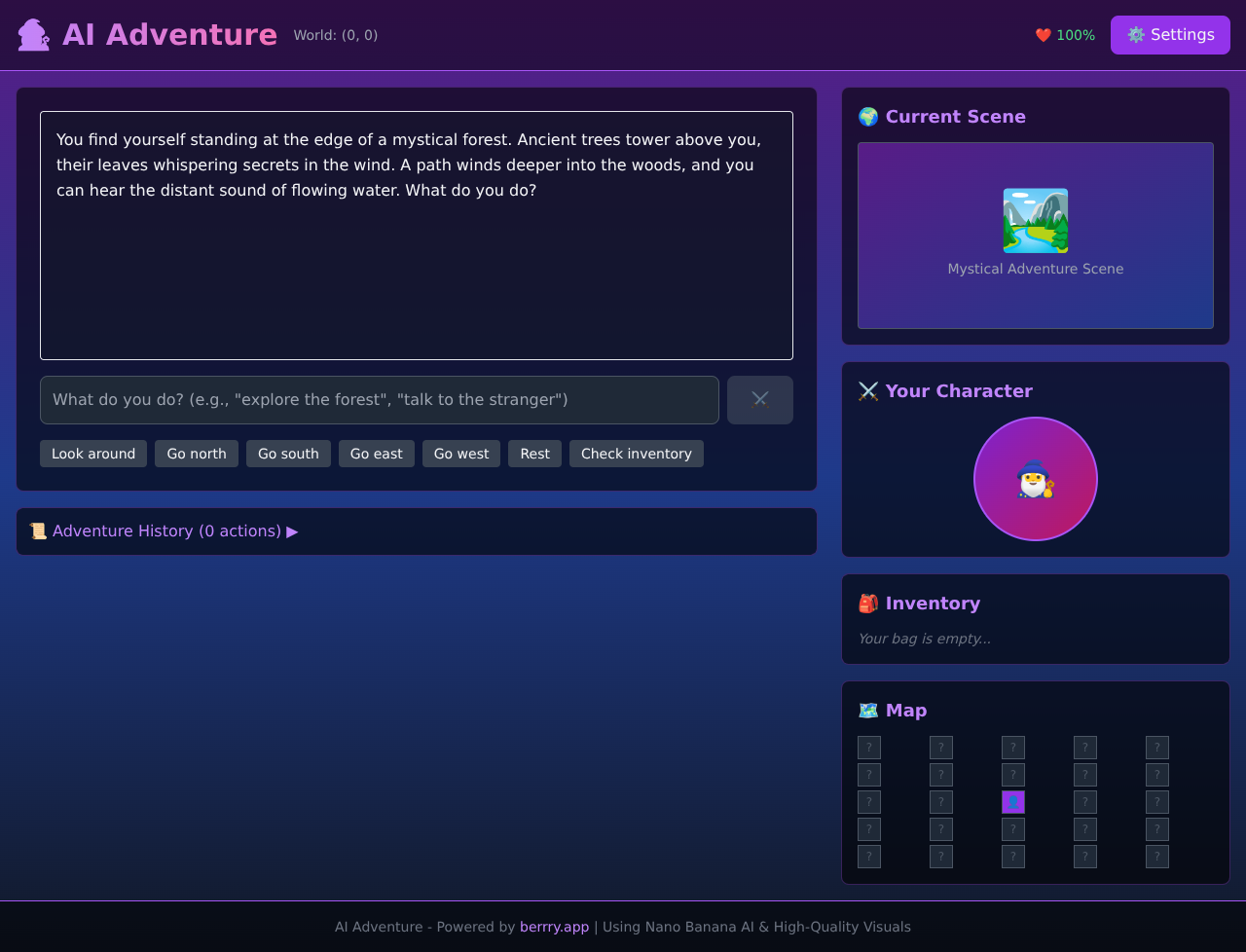Click the Mystical Adventure Scene thumbnail

[x=1035, y=220]
